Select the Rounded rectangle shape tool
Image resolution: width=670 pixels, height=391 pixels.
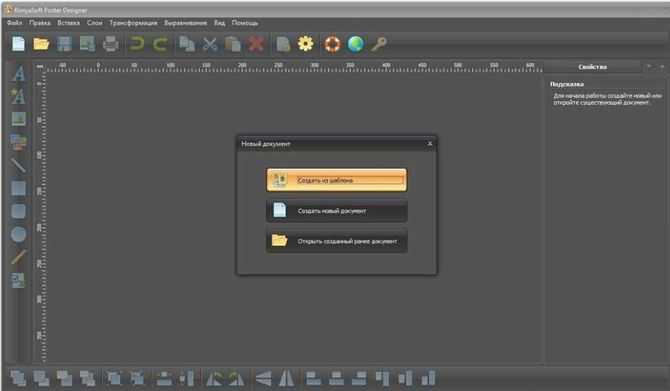click(x=18, y=211)
